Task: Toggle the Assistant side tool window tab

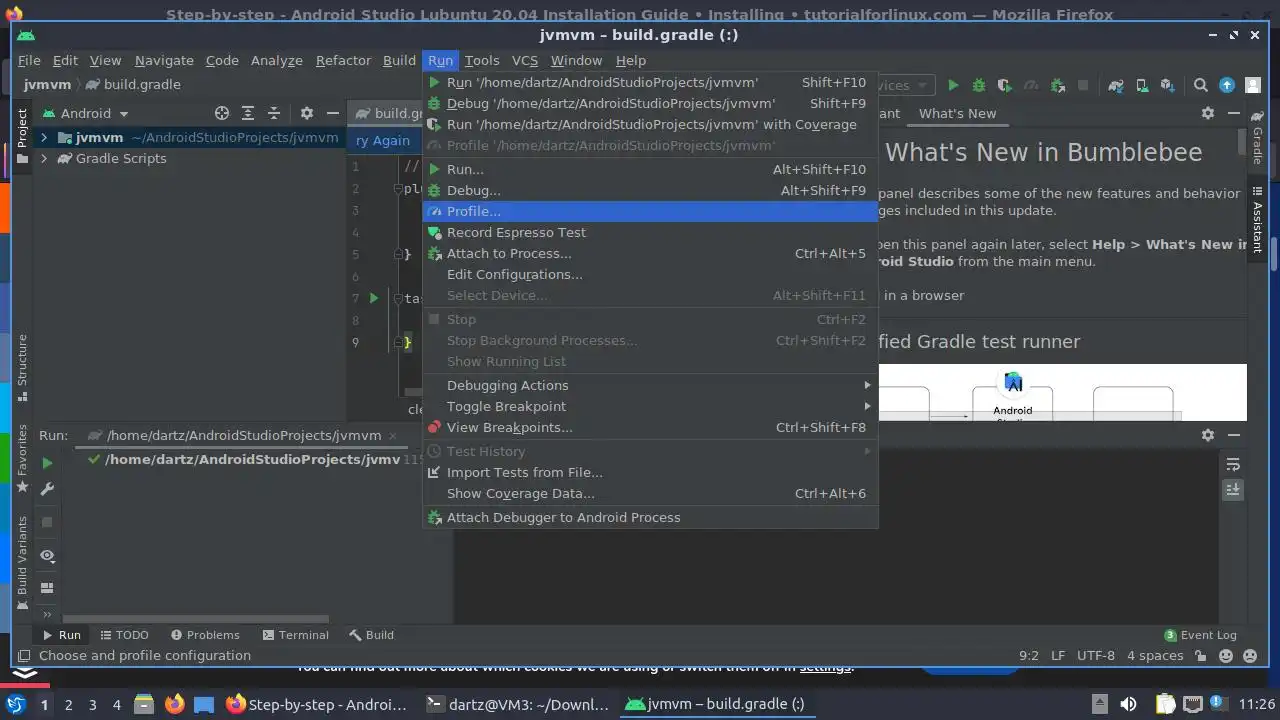Action: pos(1257,220)
